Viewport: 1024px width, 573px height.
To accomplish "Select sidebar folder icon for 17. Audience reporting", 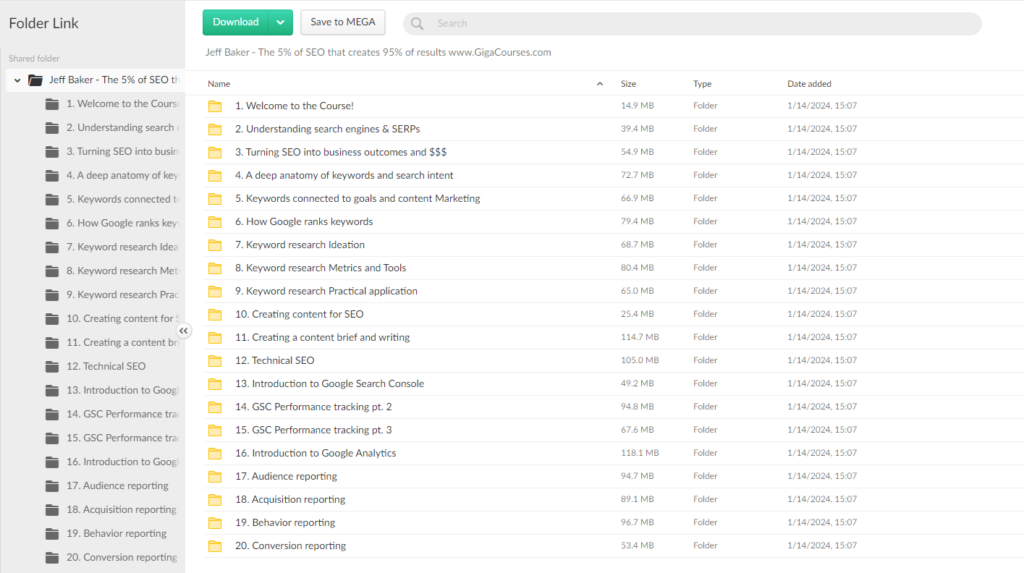I will point(52,486).
